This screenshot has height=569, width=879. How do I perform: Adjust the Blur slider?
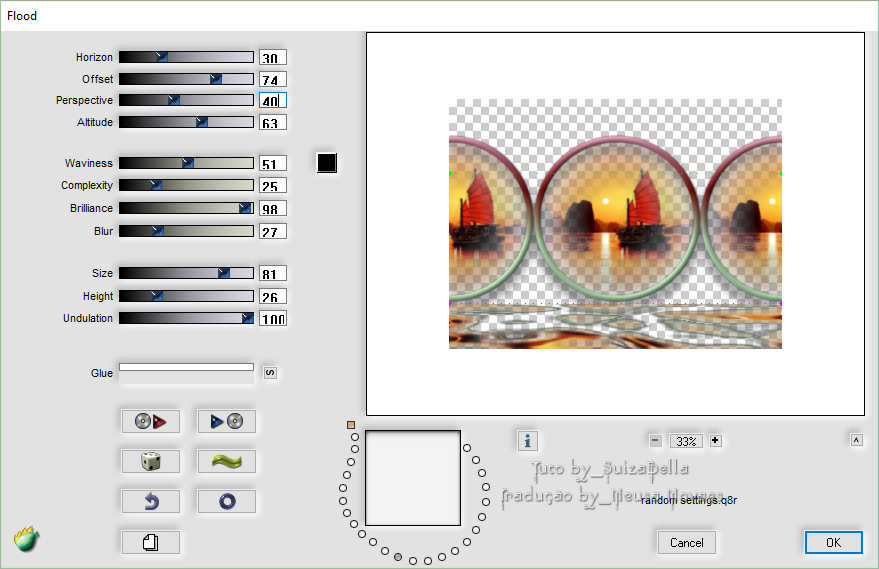coord(186,231)
